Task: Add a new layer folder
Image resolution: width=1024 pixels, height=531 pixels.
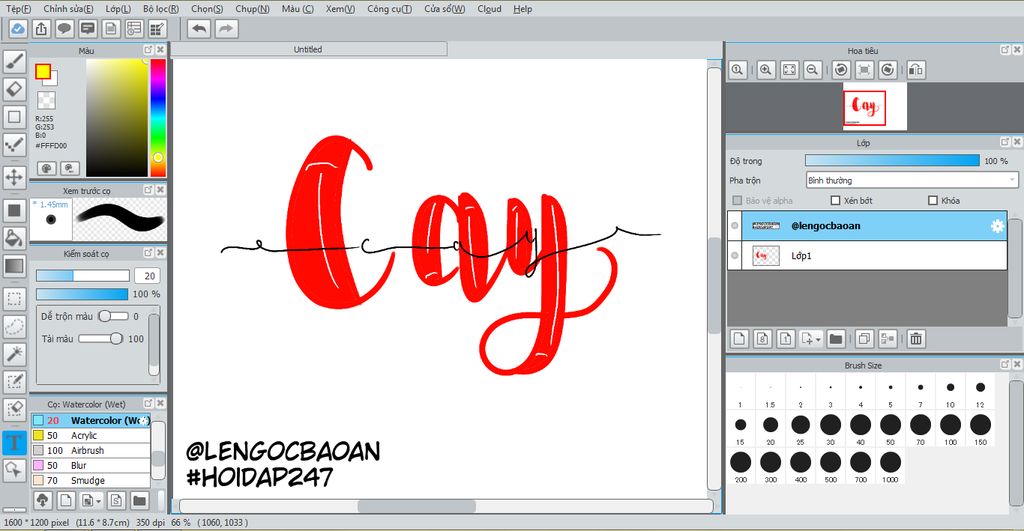Action: [x=835, y=338]
